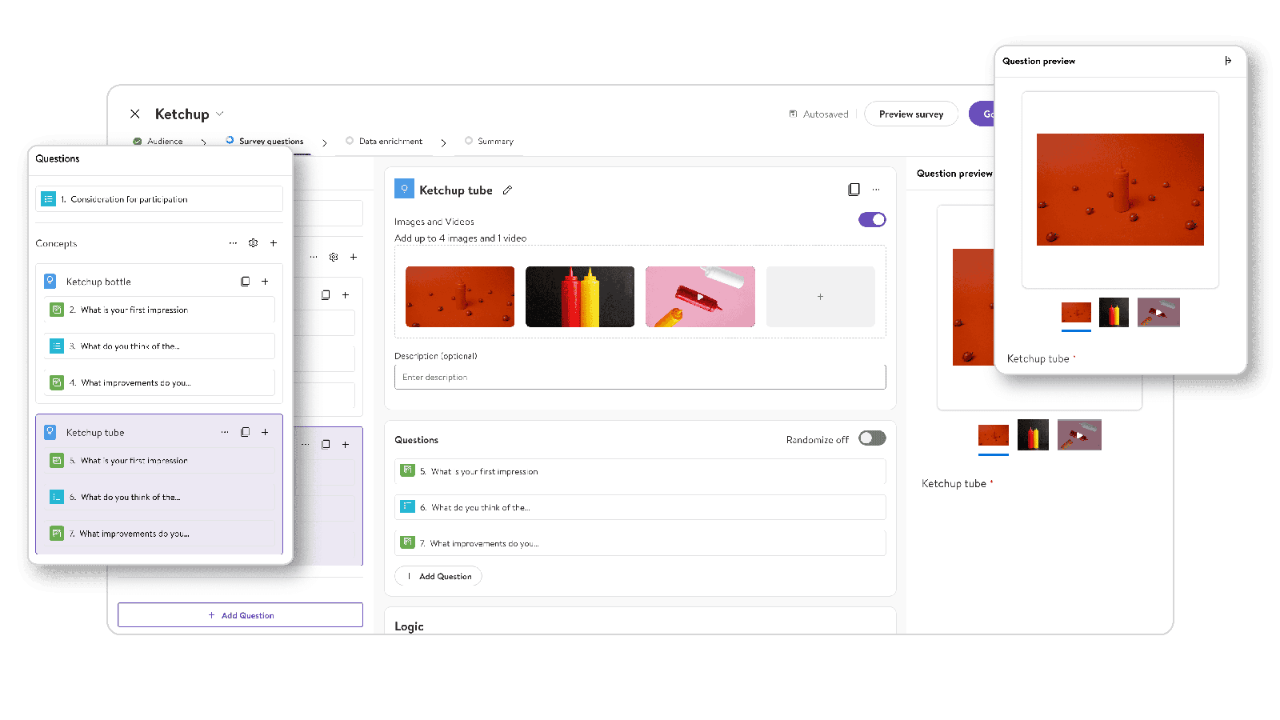This screenshot has width=1280, height=720.
Task: Go to the Data enrichment step
Action: click(x=390, y=141)
